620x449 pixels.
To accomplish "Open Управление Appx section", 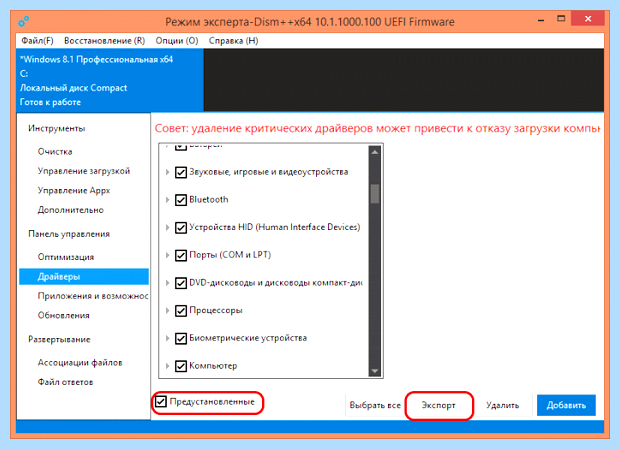I will 74,191.
